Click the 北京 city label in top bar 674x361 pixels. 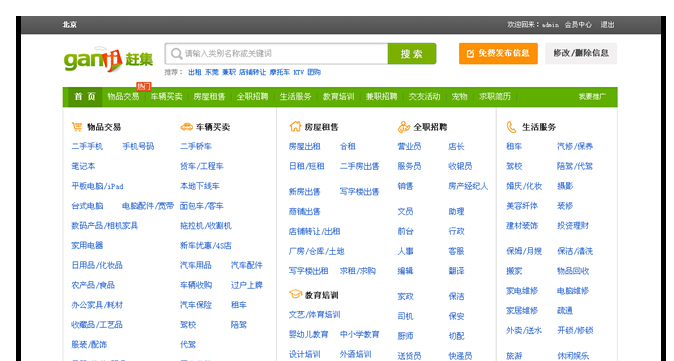coord(70,24)
